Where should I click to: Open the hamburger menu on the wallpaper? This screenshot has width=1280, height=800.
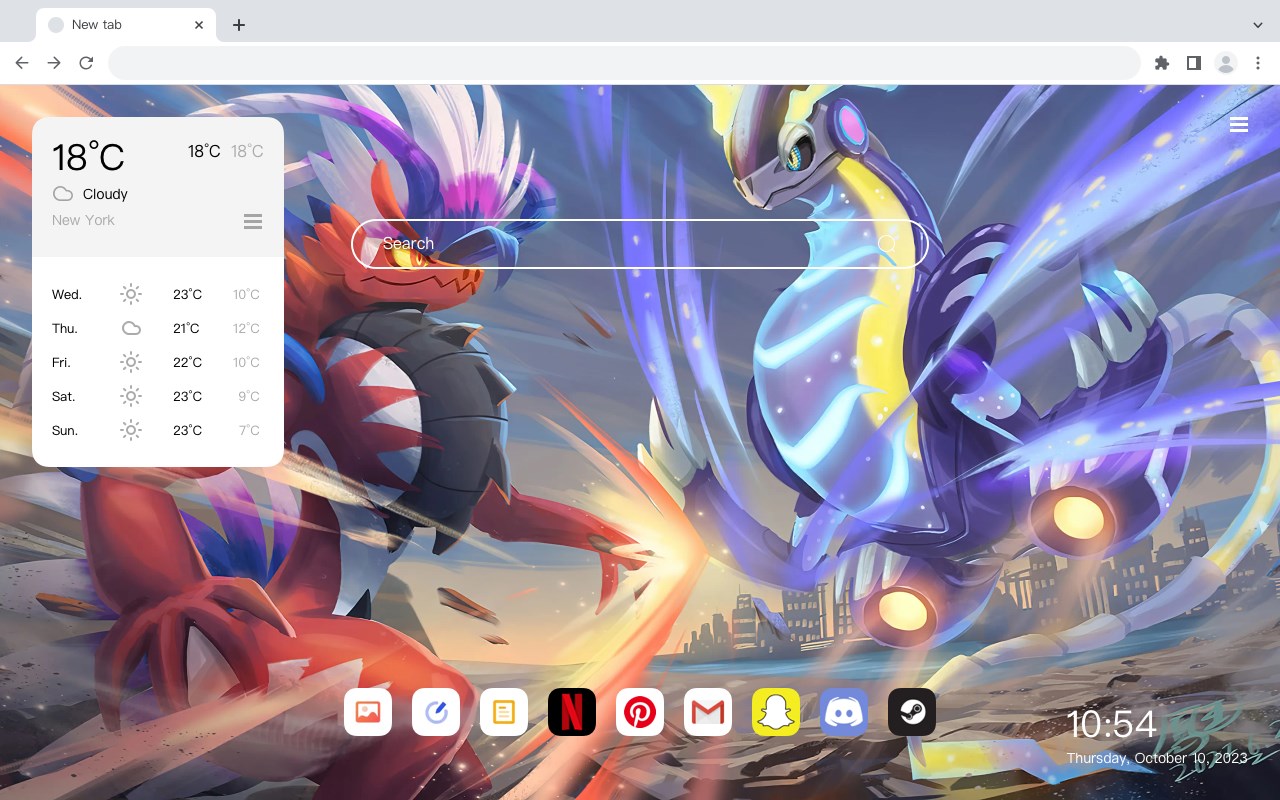tap(1239, 125)
